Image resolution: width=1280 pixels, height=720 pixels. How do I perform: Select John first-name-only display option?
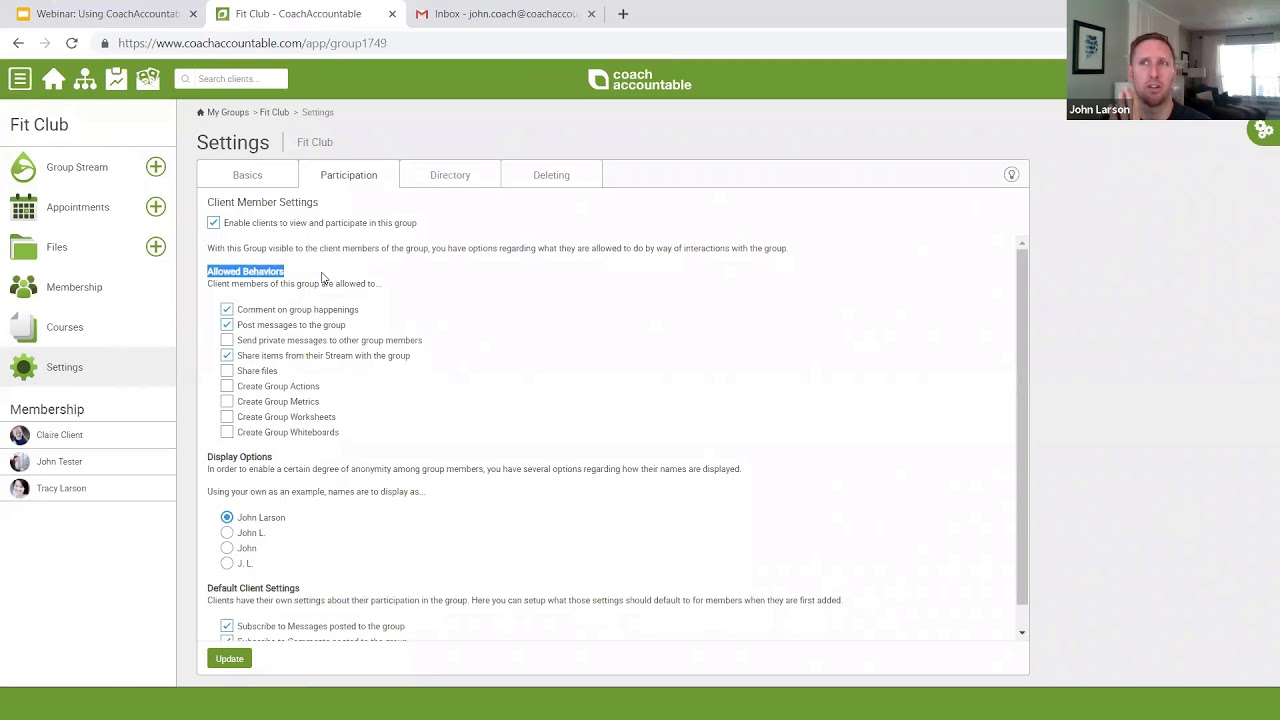point(227,548)
